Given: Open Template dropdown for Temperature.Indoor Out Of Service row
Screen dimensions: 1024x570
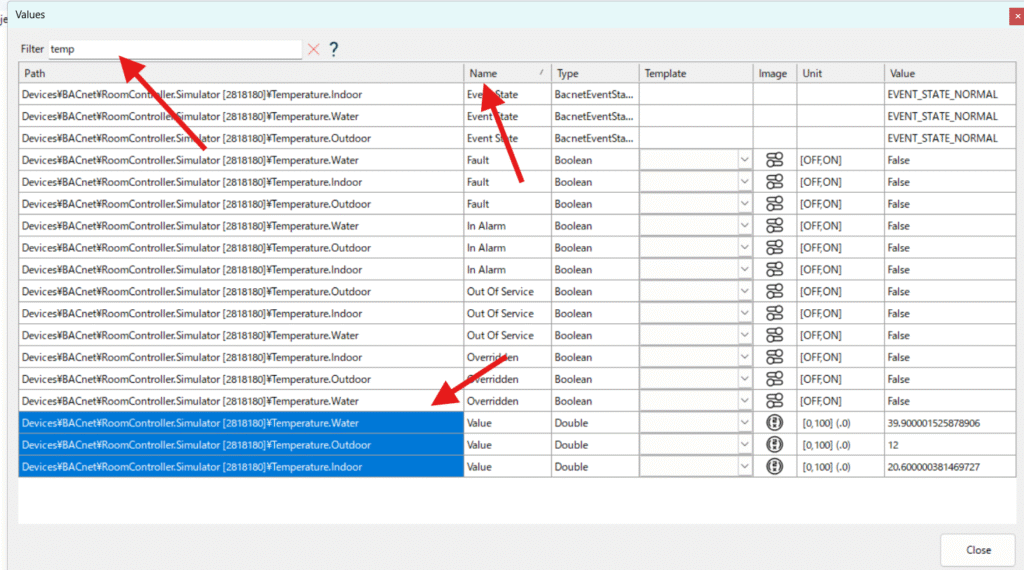Looking at the screenshot, I should (744, 313).
